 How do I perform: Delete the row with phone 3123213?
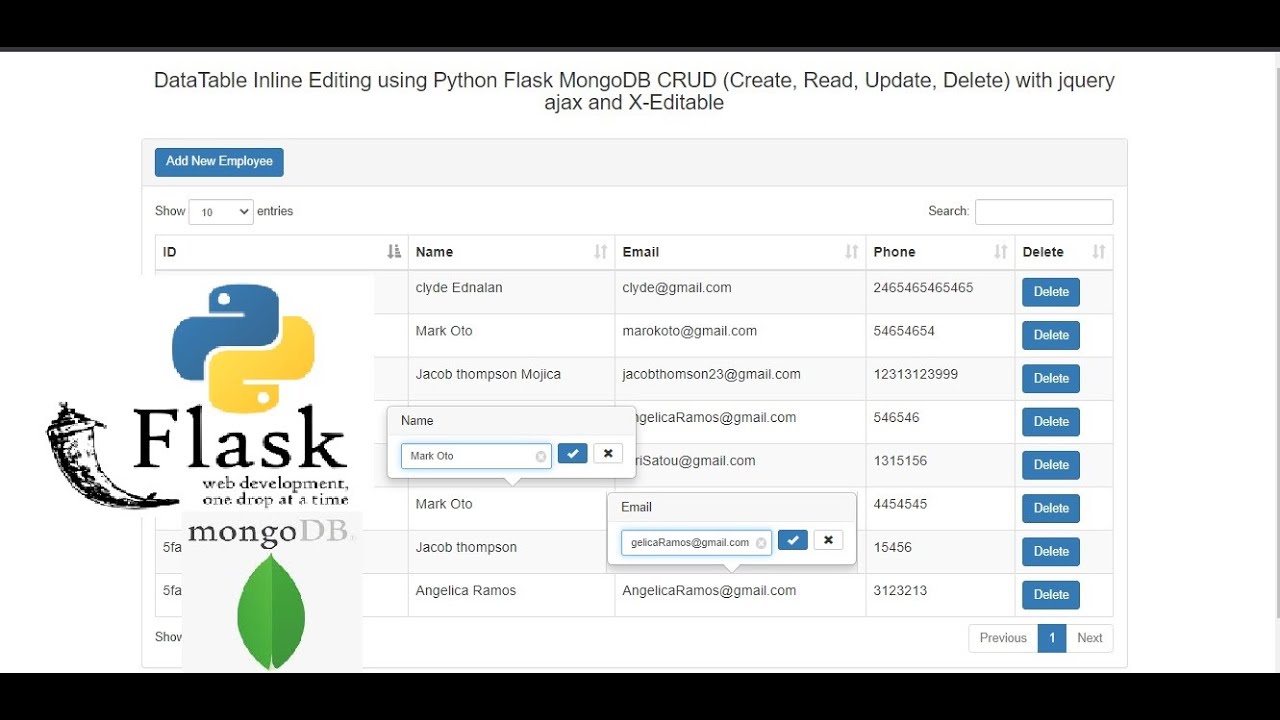[1051, 595]
